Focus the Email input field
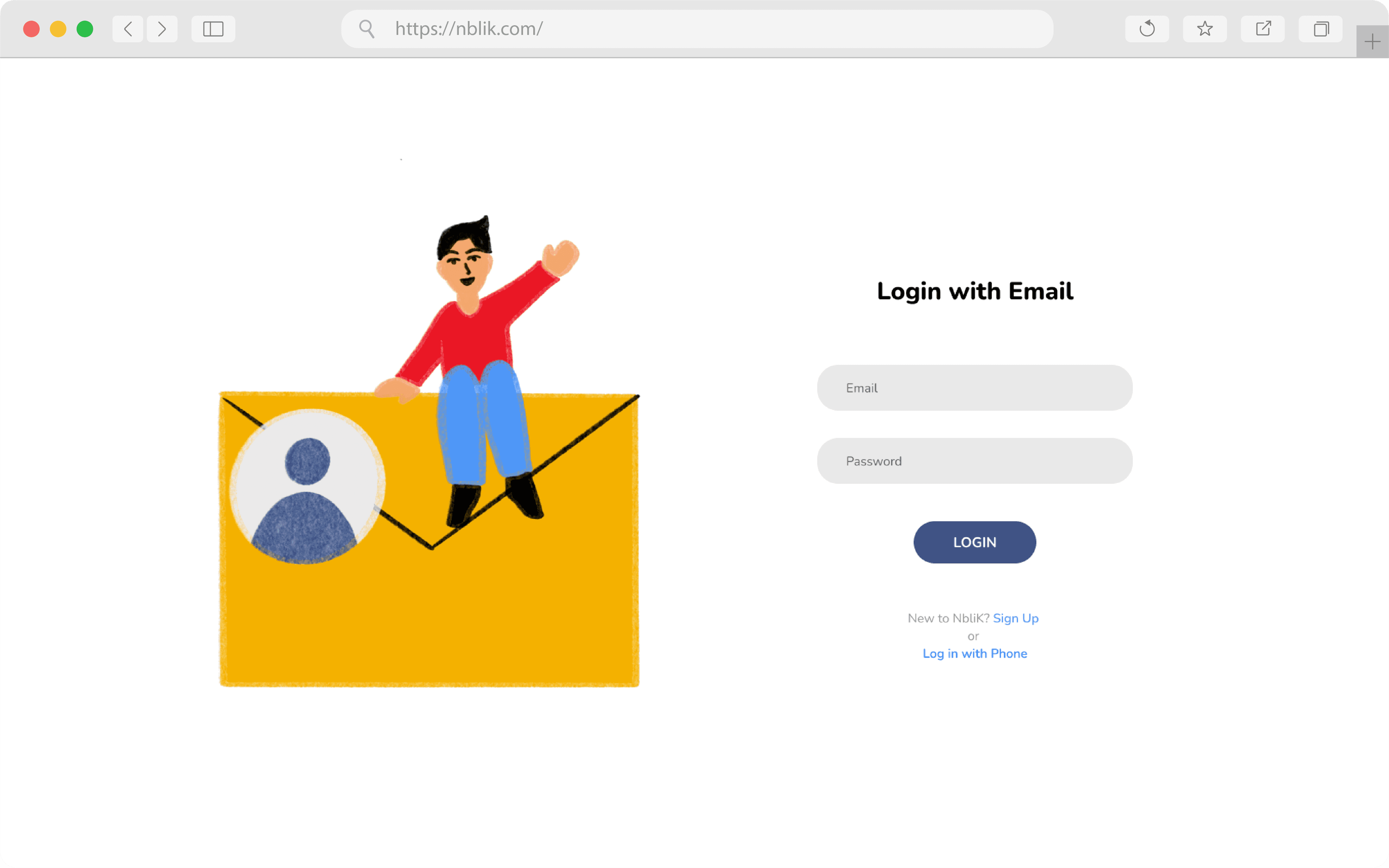Viewport: 1389px width, 868px height. 974,387
